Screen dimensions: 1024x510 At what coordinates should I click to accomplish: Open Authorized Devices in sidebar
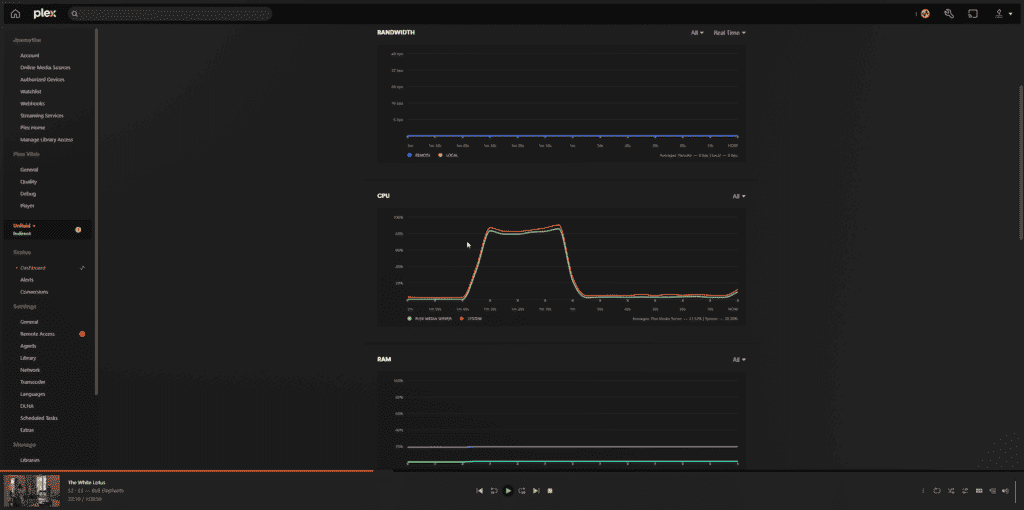[x=42, y=79]
